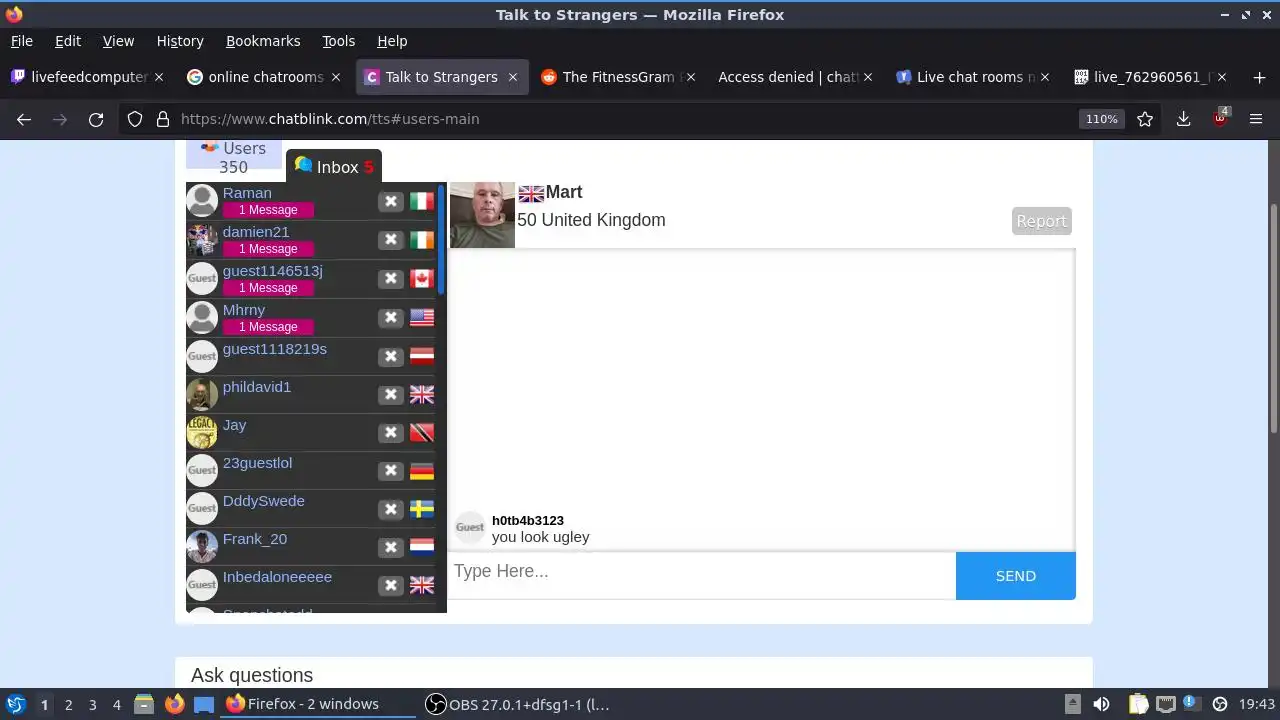Go back to previous page

click(24, 119)
